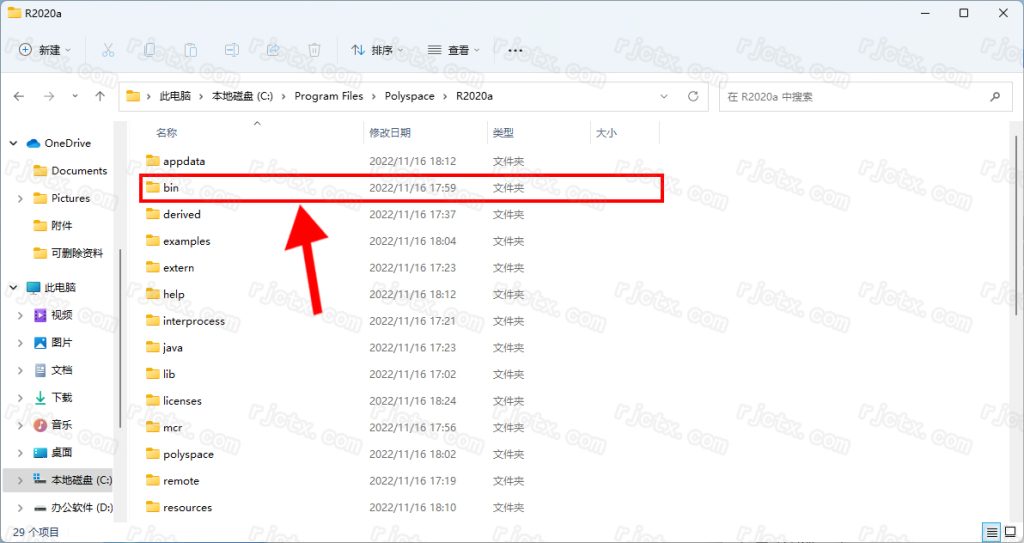This screenshot has width=1024, height=543.
Task: Click the Rename icon in toolbar
Action: click(x=231, y=50)
